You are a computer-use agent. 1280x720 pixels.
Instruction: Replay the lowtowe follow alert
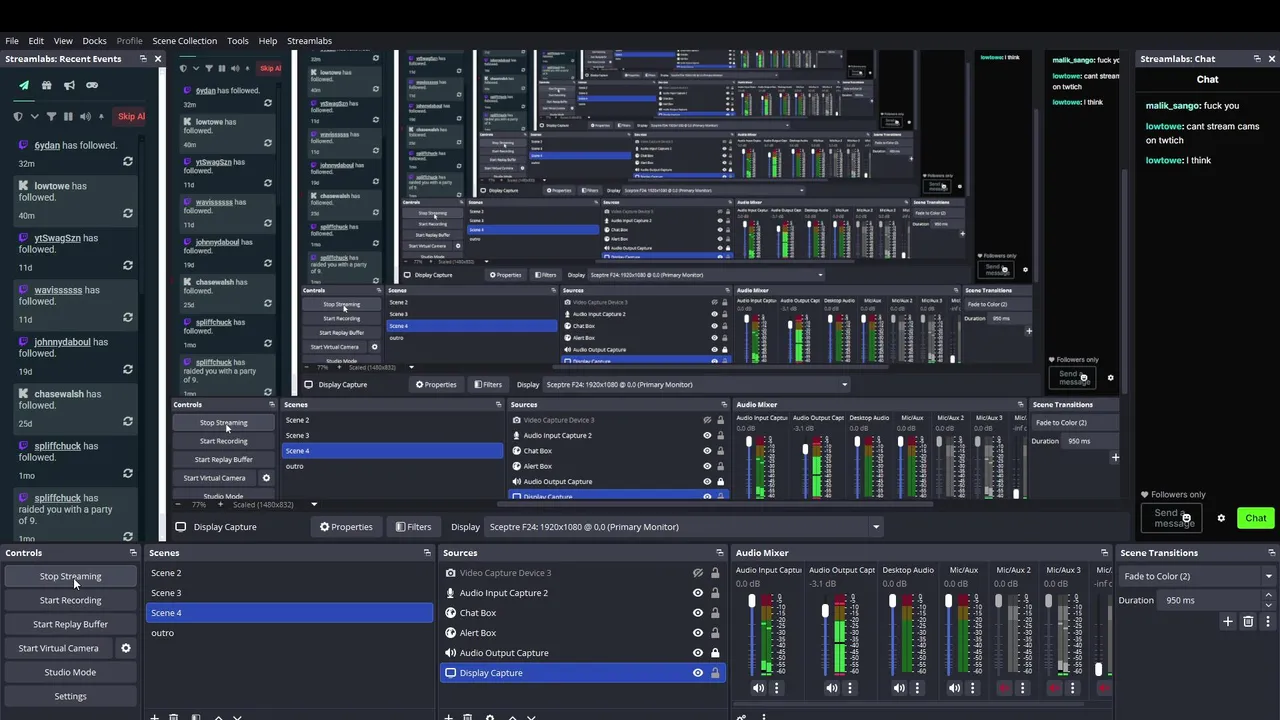tap(127, 214)
